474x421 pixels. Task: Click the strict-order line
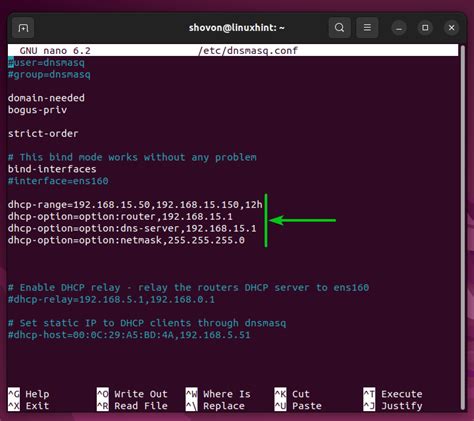point(43,134)
